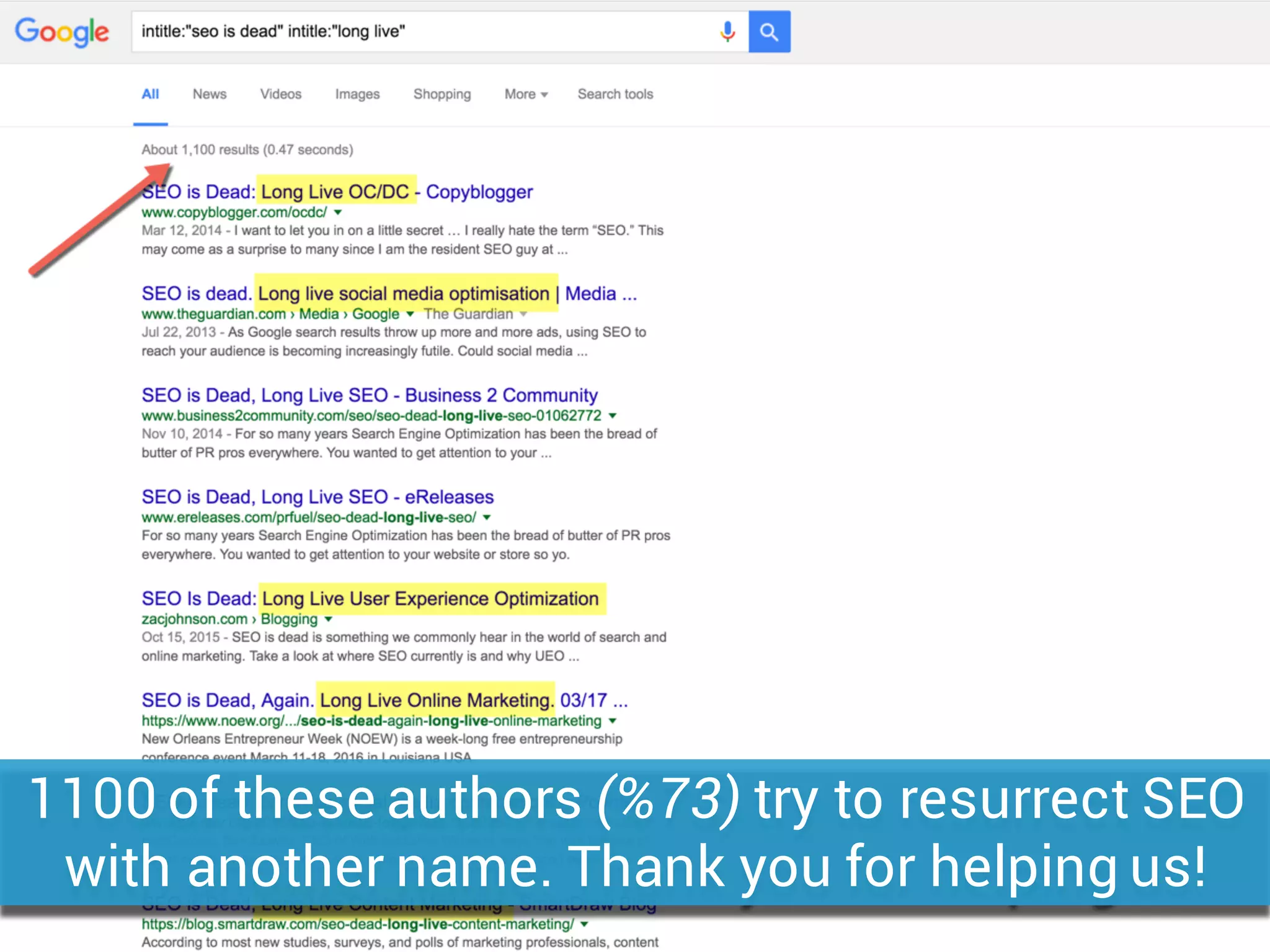Open Guardian 'Long live social media optimisation' result

pyautogui.click(x=389, y=294)
